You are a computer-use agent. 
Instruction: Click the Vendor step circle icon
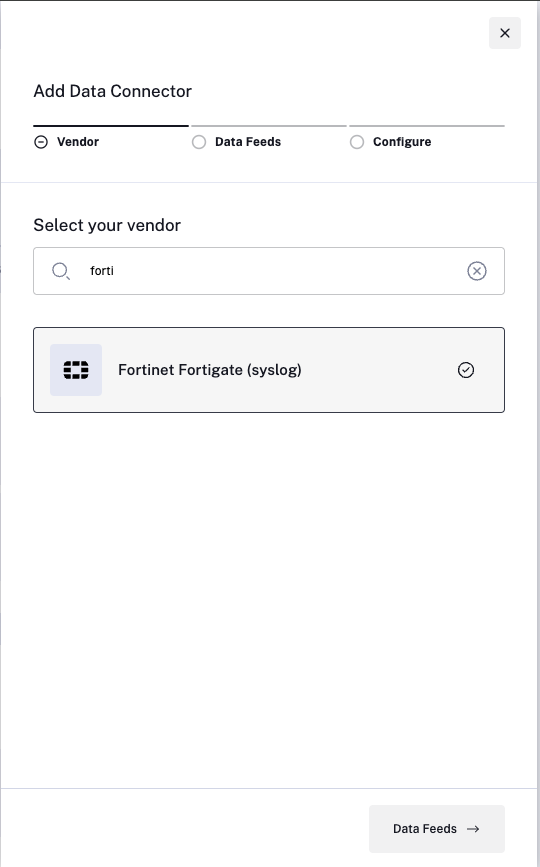[41, 142]
